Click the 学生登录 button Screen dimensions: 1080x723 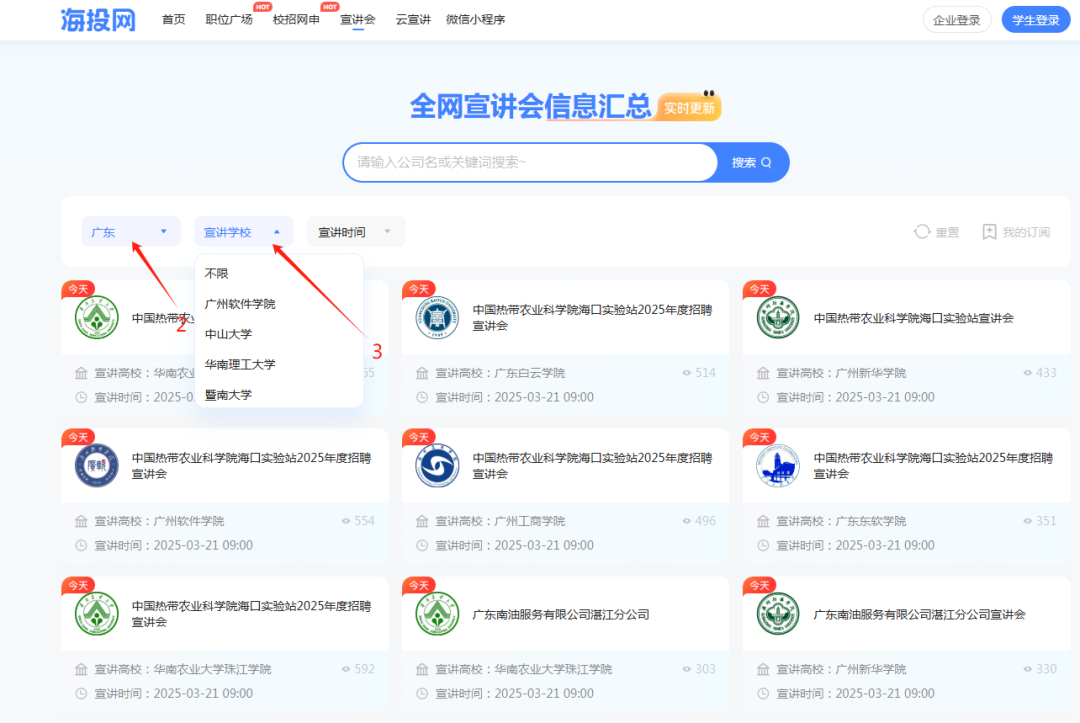pyautogui.click(x=1036, y=19)
